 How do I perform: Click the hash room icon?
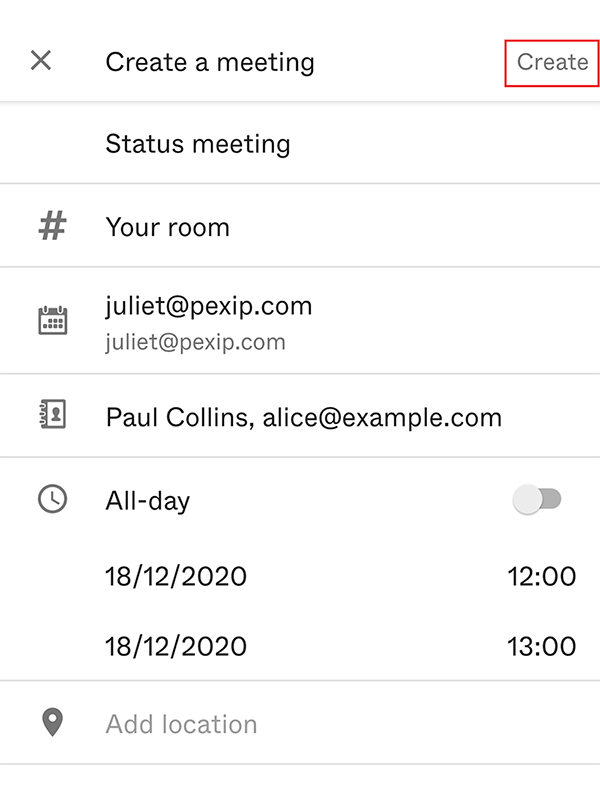click(x=52, y=226)
